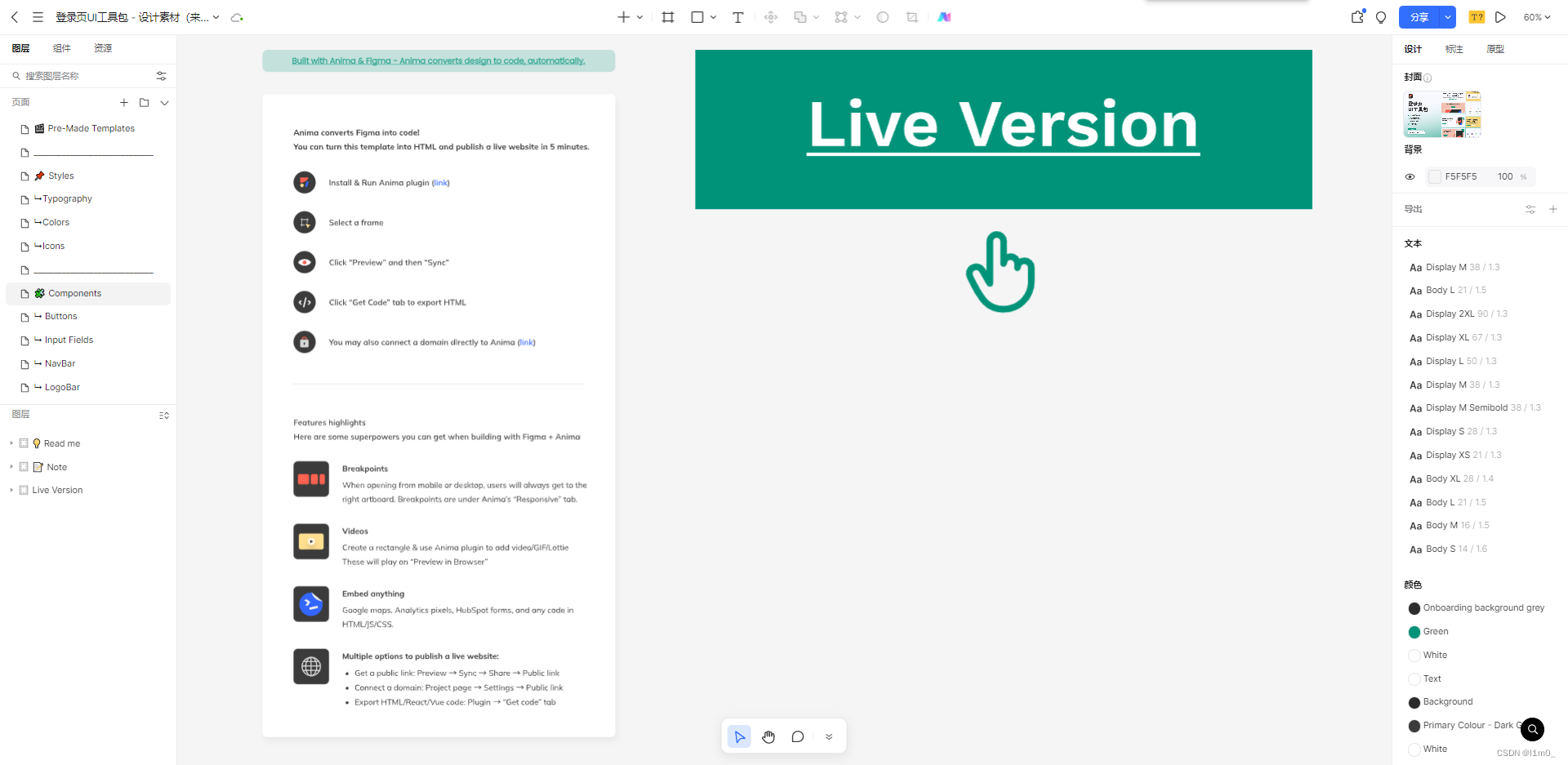Open shape tool dropdown arrow
The width and height of the screenshot is (1568, 765).
[x=713, y=17]
